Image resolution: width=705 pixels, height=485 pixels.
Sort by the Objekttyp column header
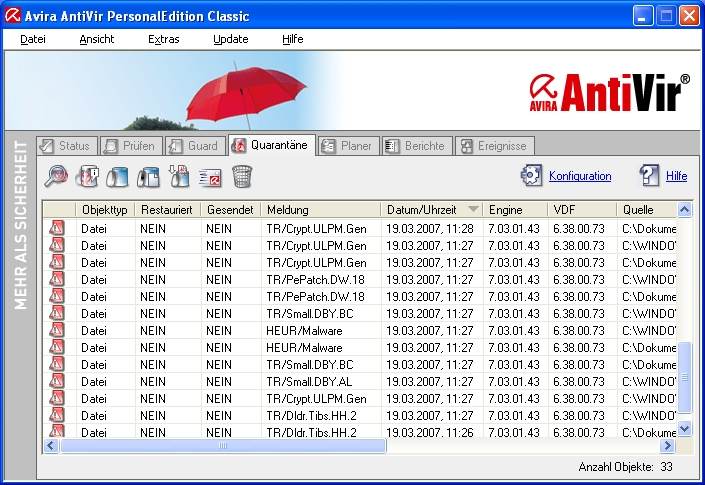coord(105,210)
